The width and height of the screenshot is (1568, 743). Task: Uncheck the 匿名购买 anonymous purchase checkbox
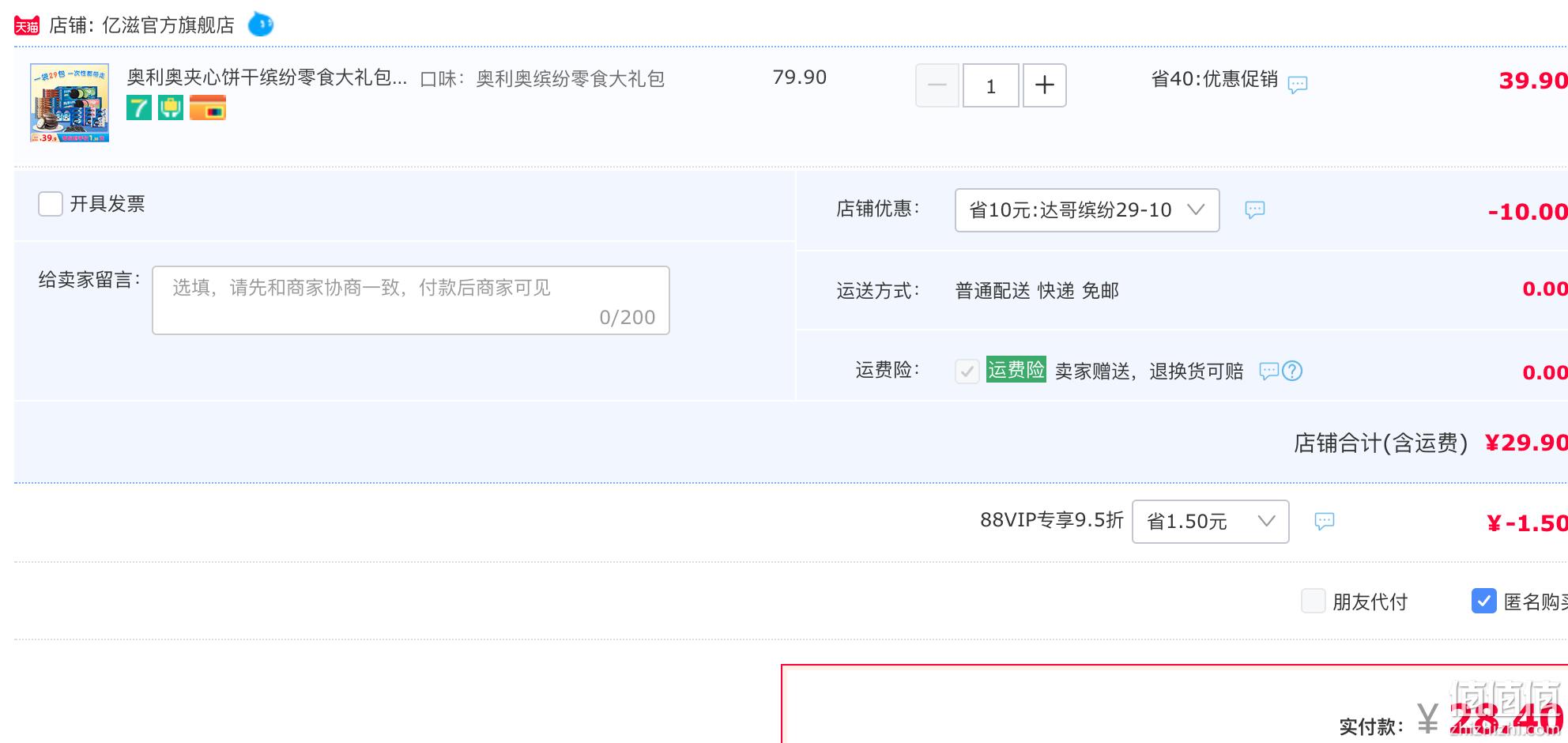(x=1484, y=601)
